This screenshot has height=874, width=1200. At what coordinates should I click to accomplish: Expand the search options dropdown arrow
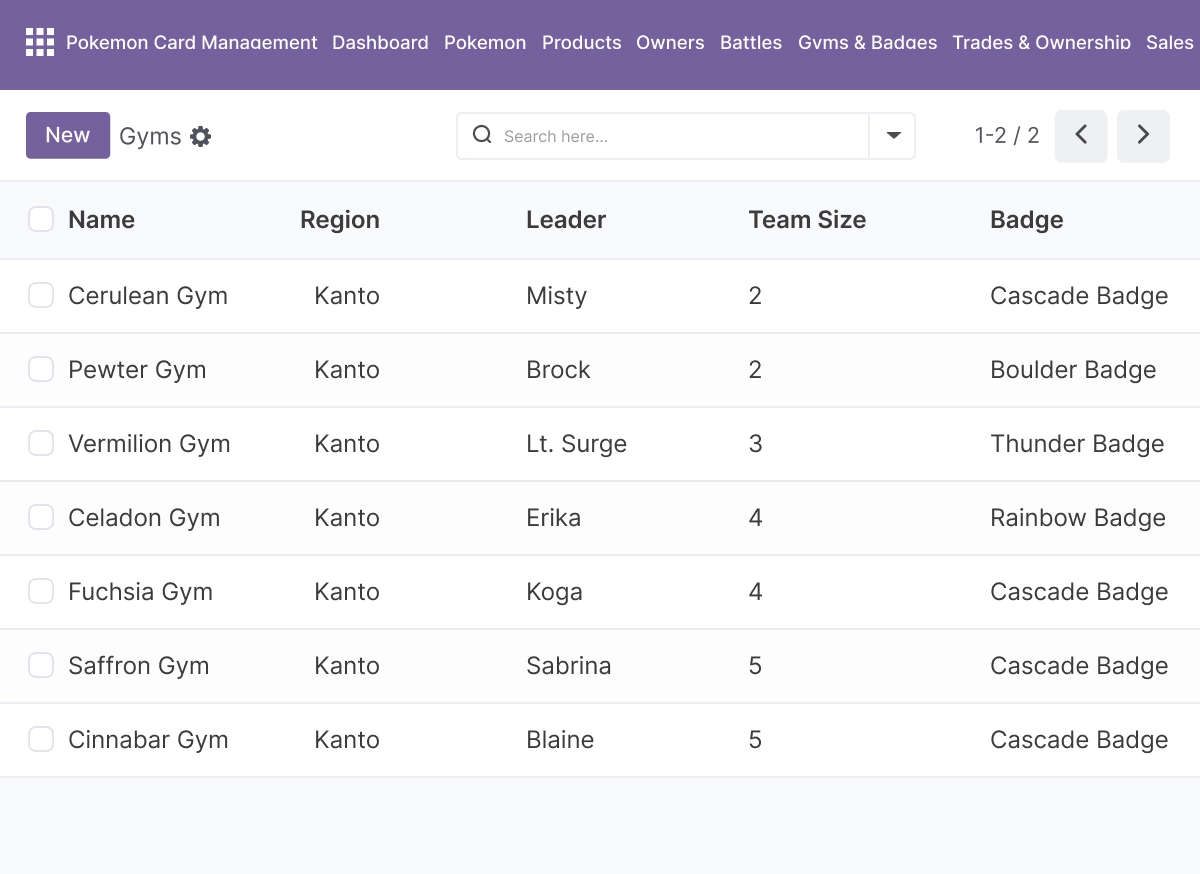[x=893, y=136]
